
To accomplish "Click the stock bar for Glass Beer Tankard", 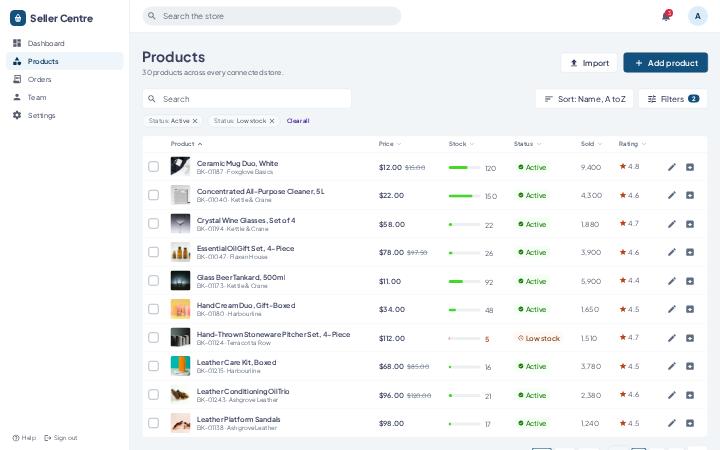I will 464,281.
